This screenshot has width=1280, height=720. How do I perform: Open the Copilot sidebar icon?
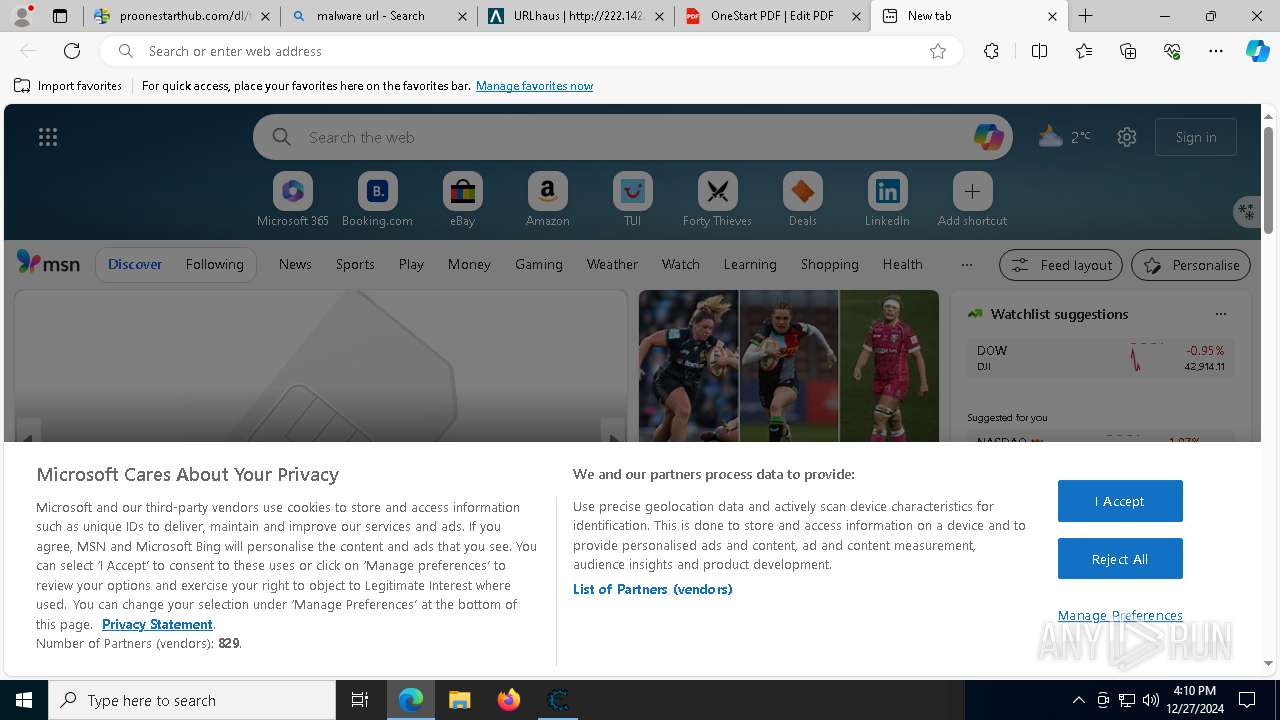[x=1258, y=51]
